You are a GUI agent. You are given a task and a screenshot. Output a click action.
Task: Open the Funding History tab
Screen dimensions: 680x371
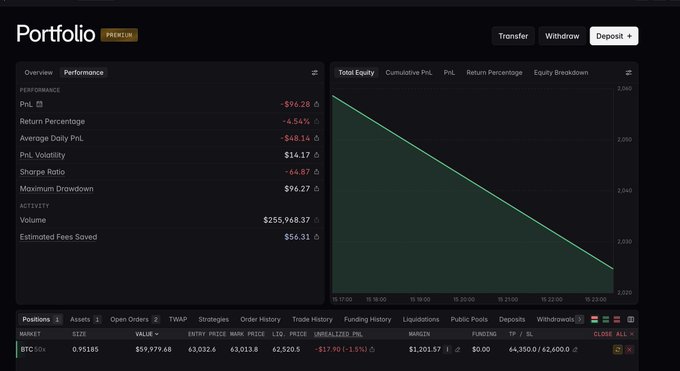(367, 319)
